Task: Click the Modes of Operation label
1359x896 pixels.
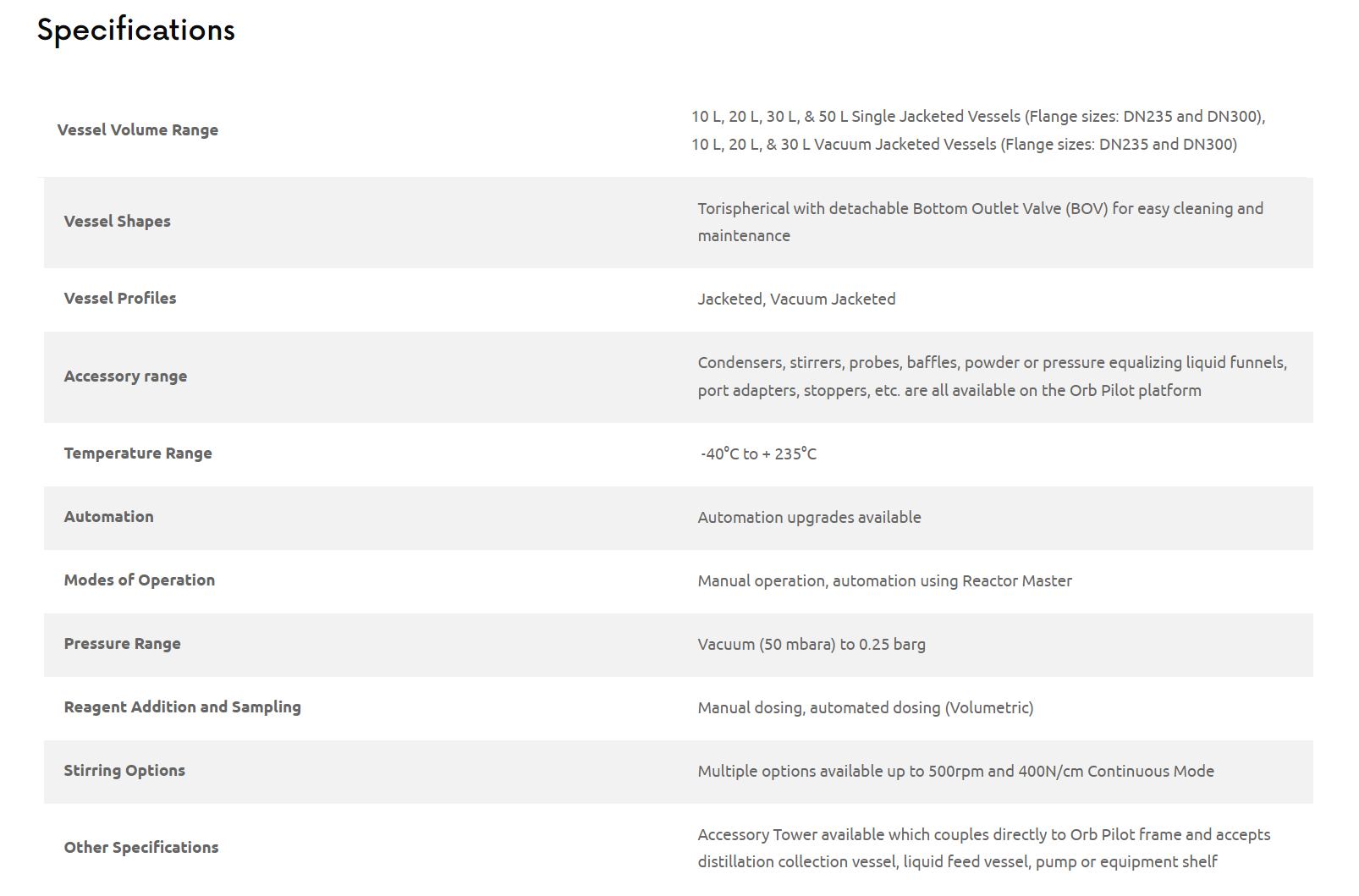Action: point(140,580)
